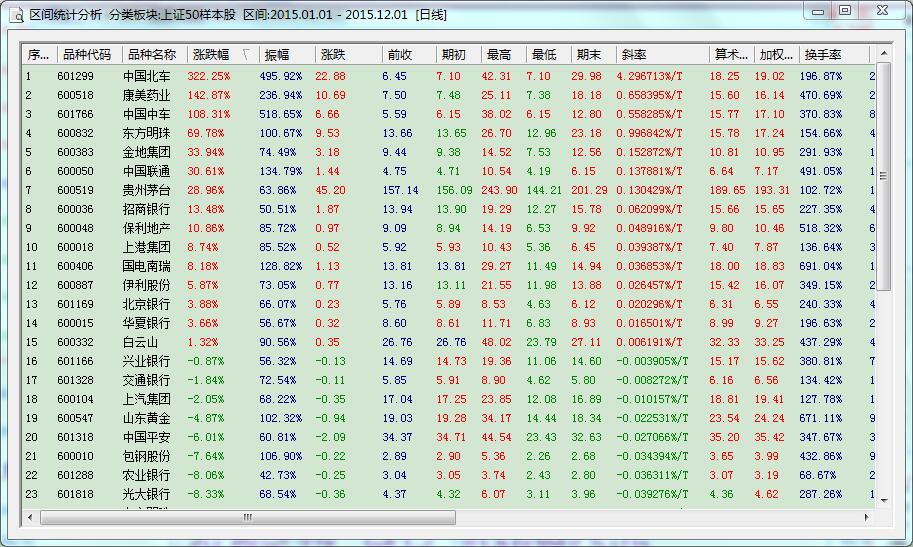The image size is (913, 547).
Task: Maximize the 区间统计分析 window
Action: (845, 11)
